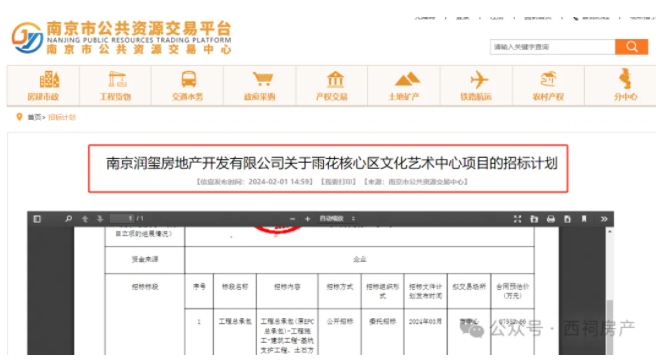Zoom out using the minus button
This screenshot has height=363, width=656.
coord(292,219)
